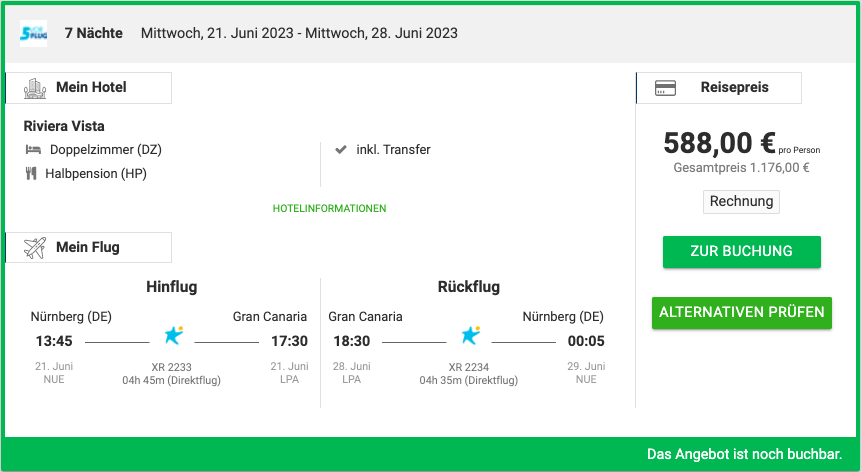Click the airplane icon beside Mein Flug
The image size is (862, 472).
[x=35, y=248]
